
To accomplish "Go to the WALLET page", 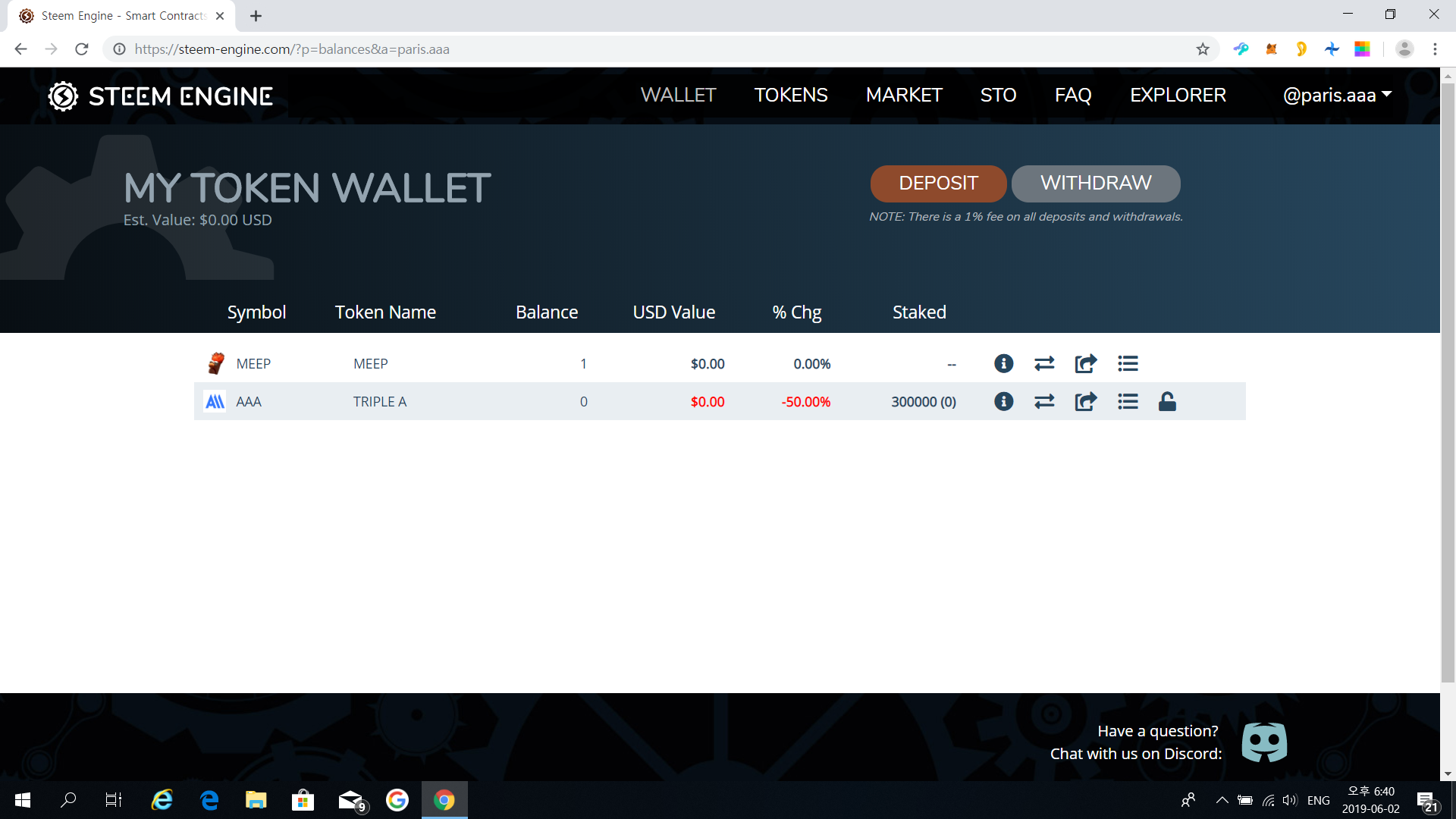I will click(x=678, y=96).
